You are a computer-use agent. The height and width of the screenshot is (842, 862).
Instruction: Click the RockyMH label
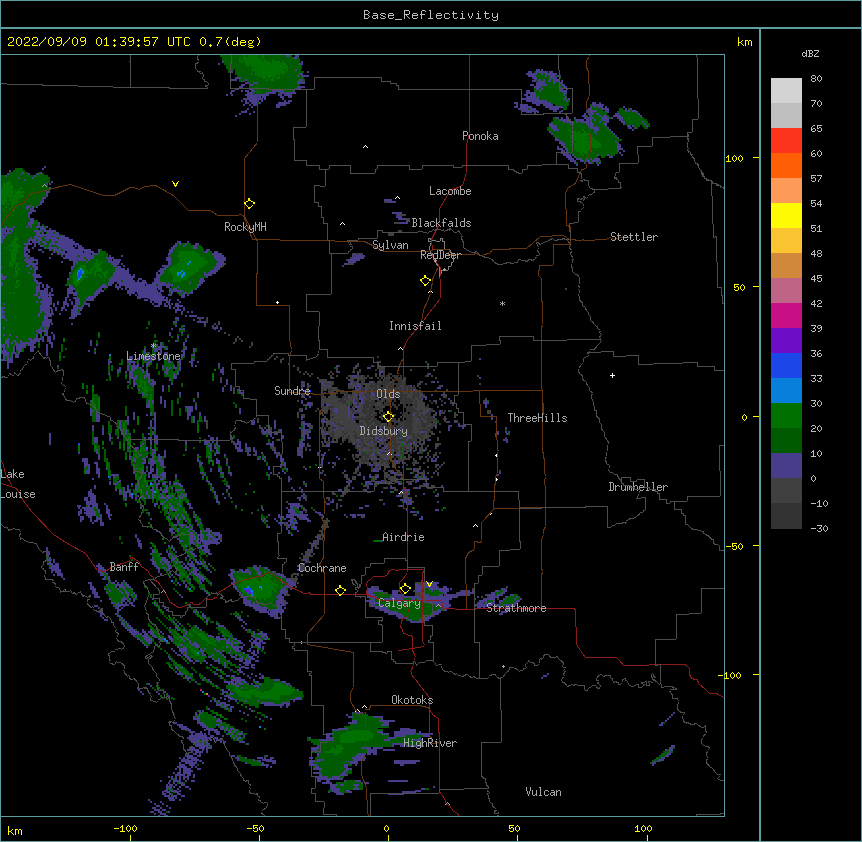click(245, 226)
